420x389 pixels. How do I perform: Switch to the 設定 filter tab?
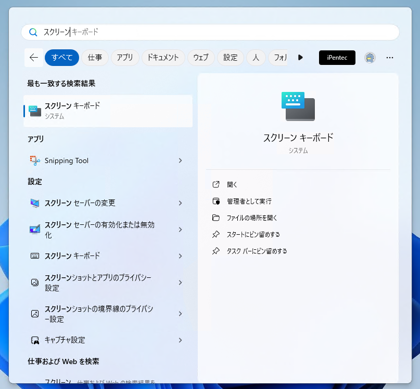click(x=230, y=58)
